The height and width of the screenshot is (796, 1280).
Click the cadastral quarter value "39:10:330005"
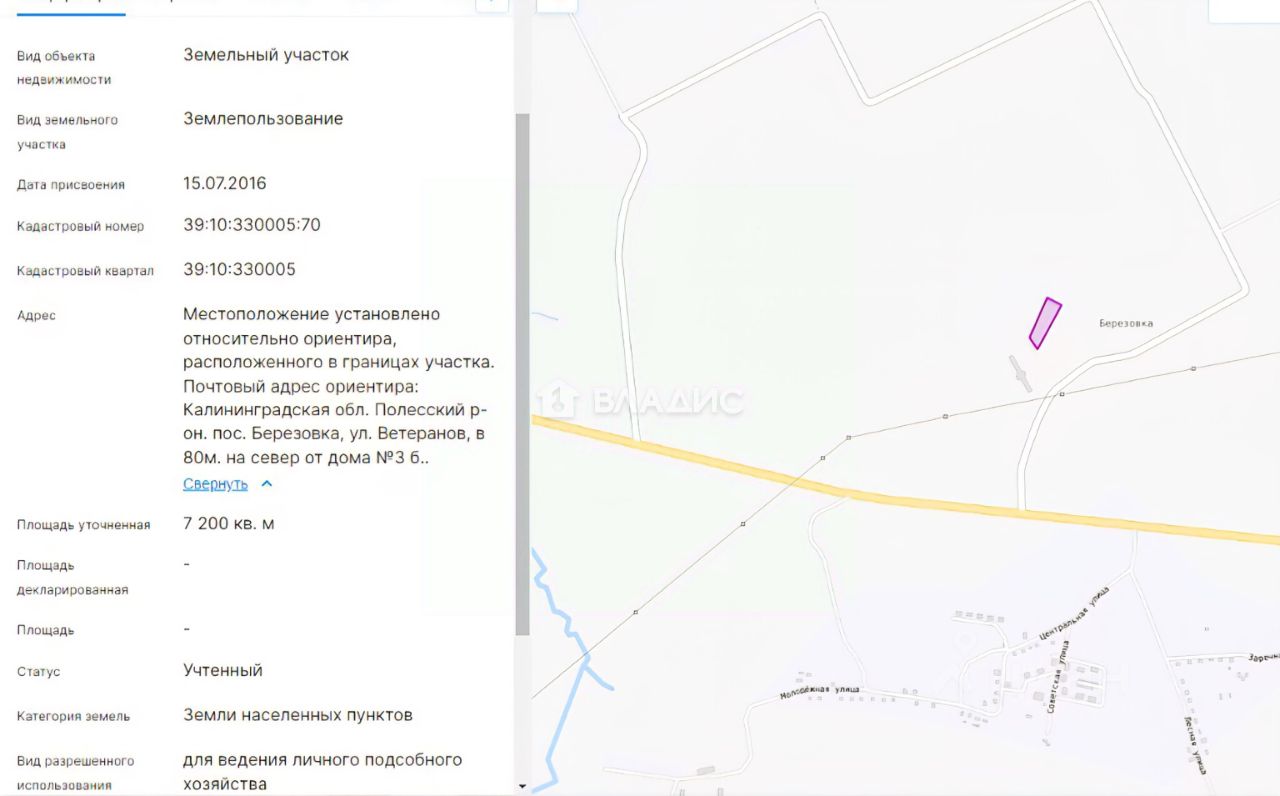(x=240, y=269)
